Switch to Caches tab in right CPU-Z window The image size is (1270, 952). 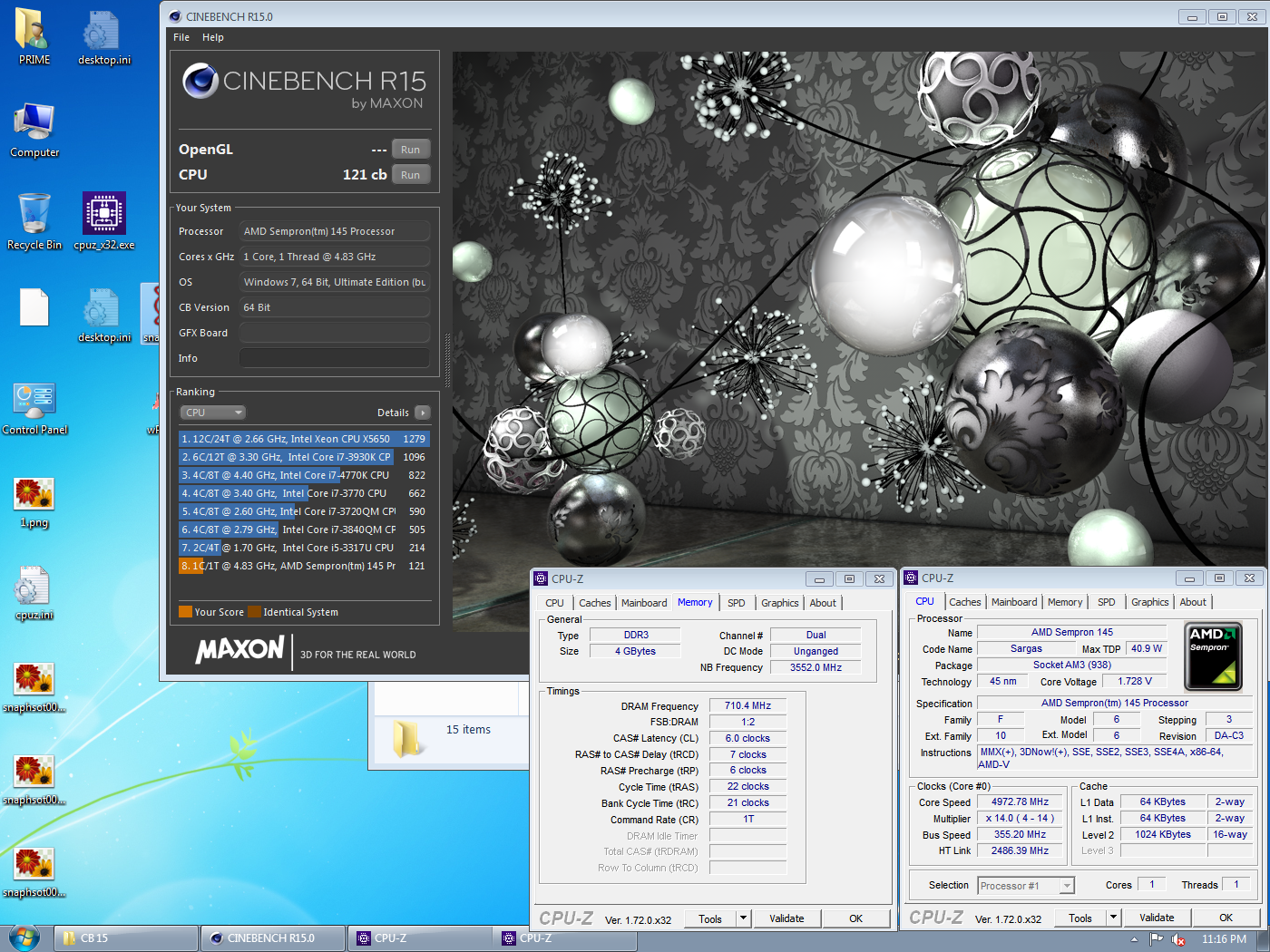965,602
